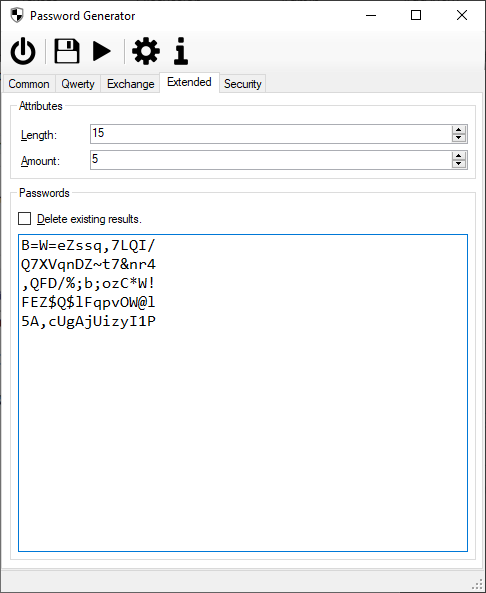
Task: Switch to the Common tab
Action: point(29,84)
